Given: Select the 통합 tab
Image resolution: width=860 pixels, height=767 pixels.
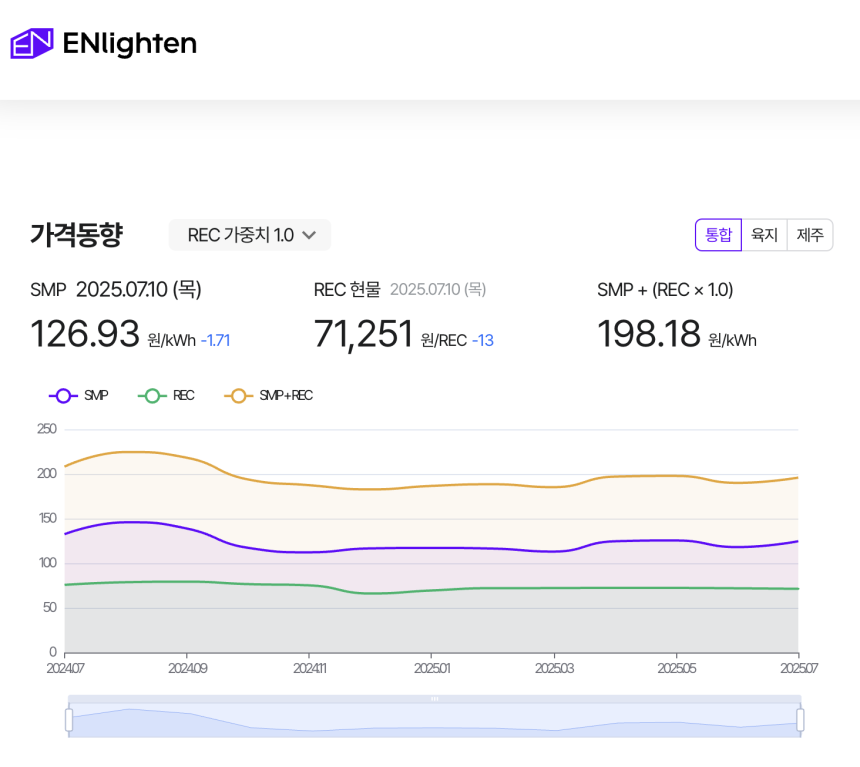Looking at the screenshot, I should pyautogui.click(x=718, y=235).
